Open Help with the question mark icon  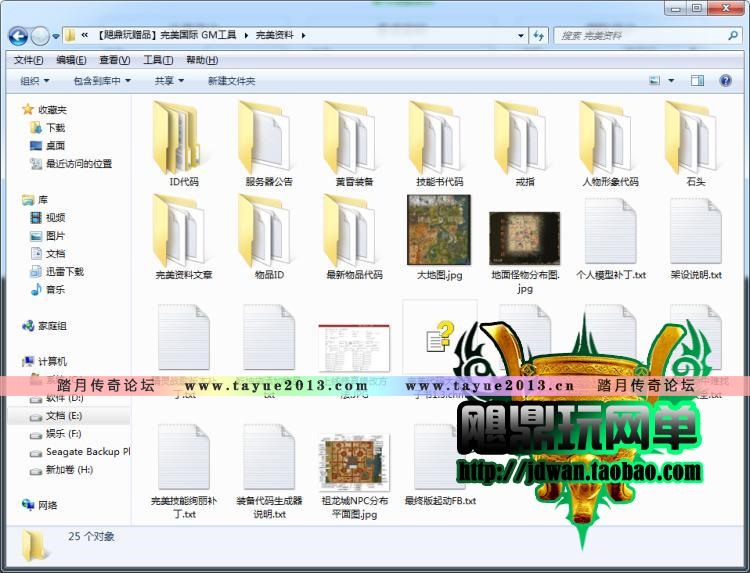[x=725, y=81]
